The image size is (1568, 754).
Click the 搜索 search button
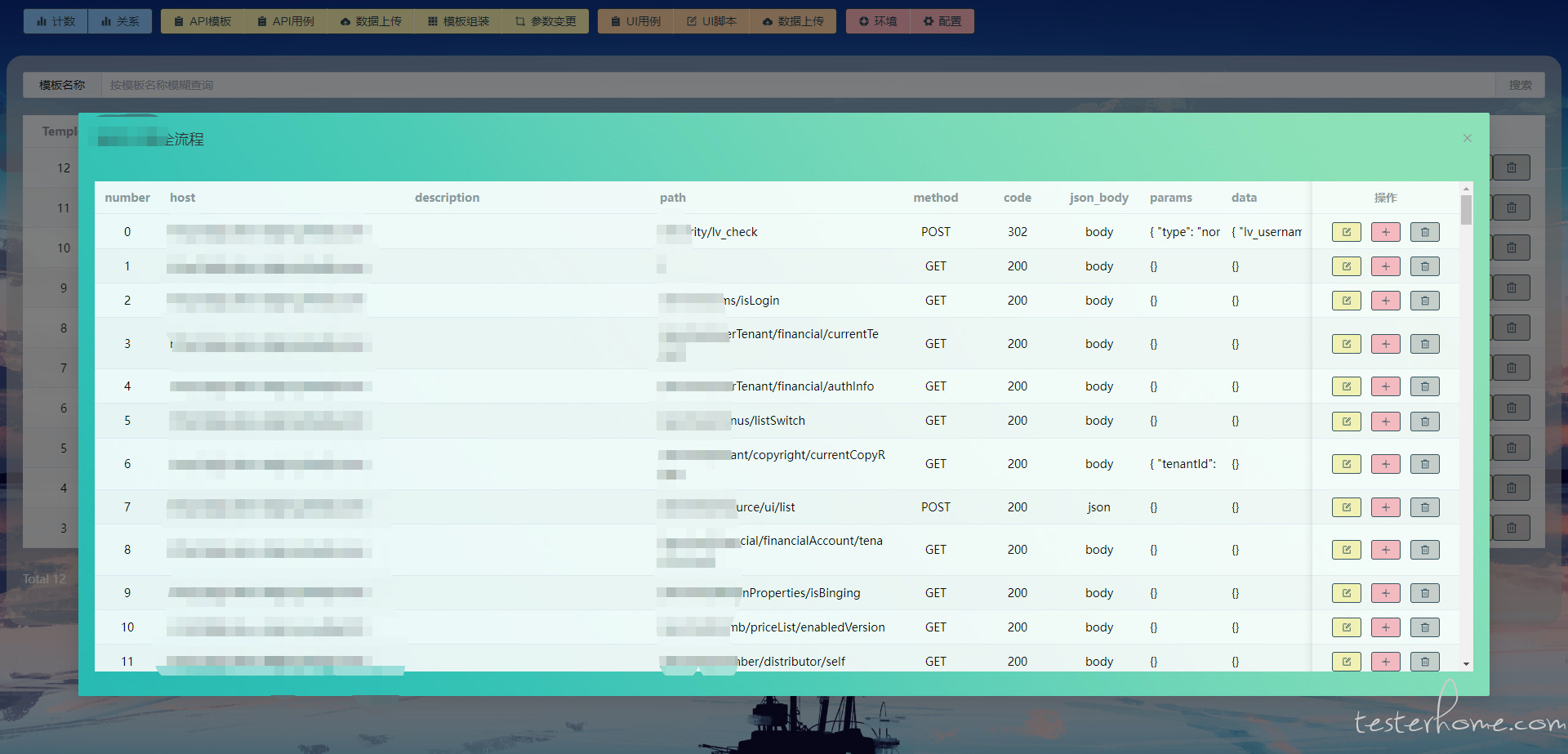click(x=1520, y=85)
